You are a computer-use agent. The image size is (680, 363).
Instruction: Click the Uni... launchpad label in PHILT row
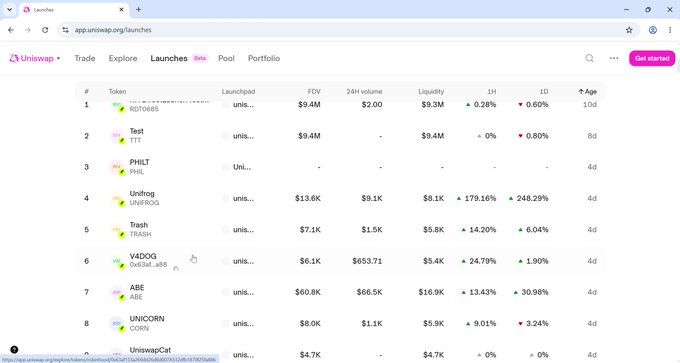(242, 167)
